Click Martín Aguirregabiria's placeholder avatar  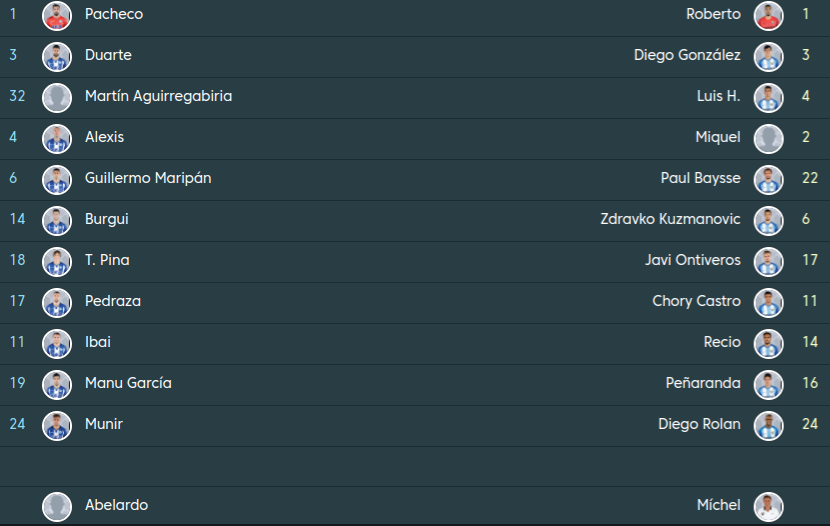tap(57, 97)
